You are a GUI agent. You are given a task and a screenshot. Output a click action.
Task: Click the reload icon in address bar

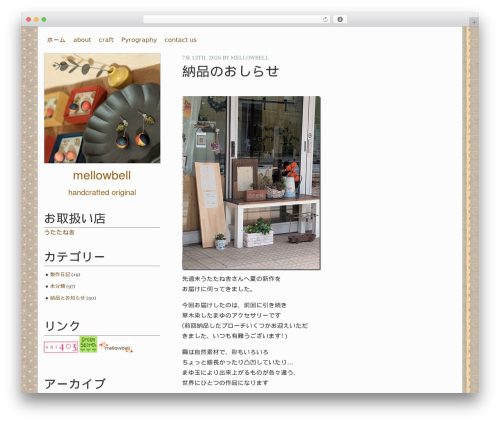[325, 19]
